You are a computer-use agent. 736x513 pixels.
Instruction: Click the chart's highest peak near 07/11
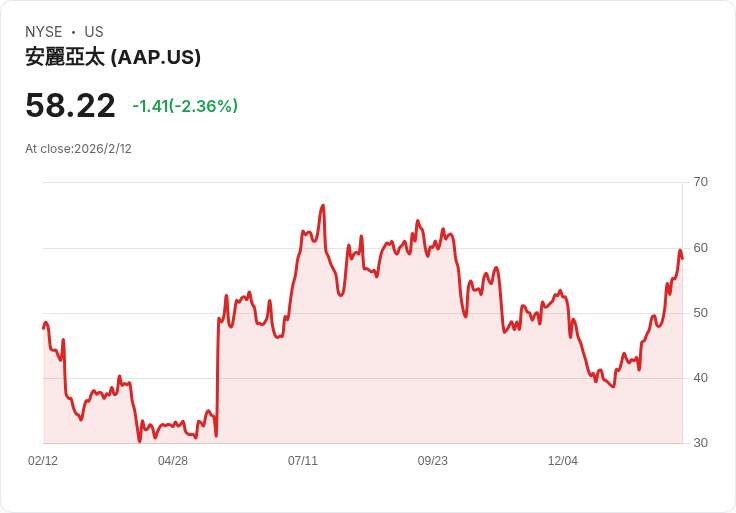[x=323, y=206]
